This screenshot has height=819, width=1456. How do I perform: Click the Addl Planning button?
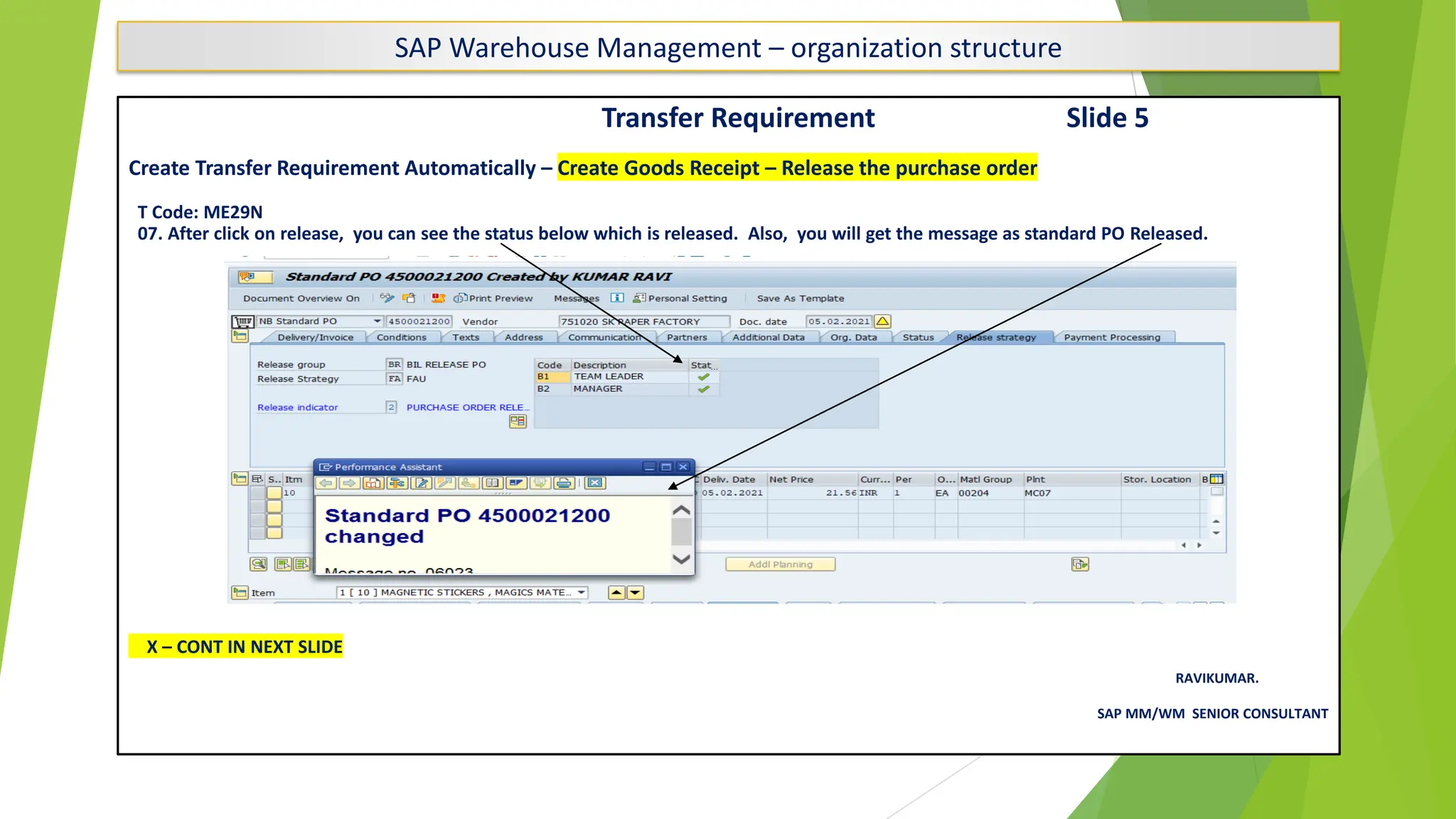tap(781, 564)
